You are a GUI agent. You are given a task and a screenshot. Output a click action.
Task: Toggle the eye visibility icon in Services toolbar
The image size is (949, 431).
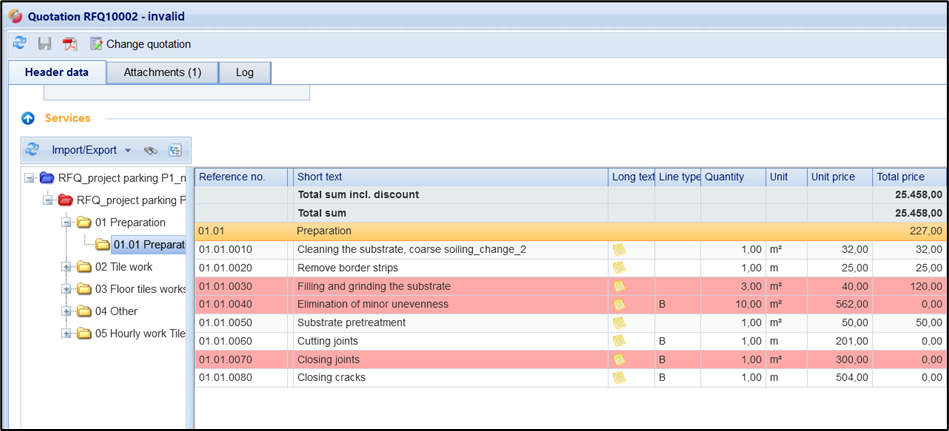coord(151,151)
